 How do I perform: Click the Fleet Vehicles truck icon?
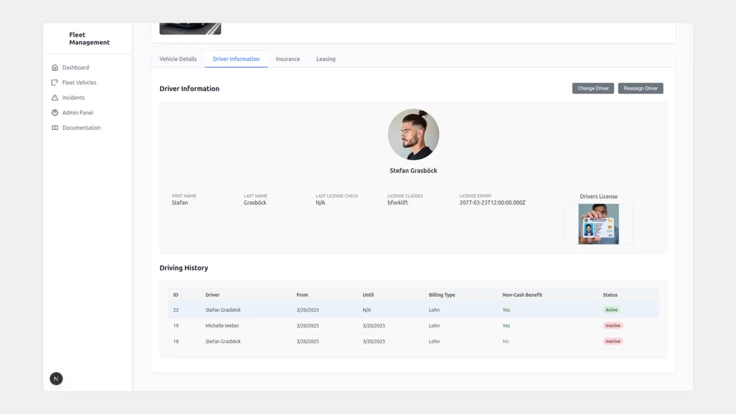tap(55, 83)
